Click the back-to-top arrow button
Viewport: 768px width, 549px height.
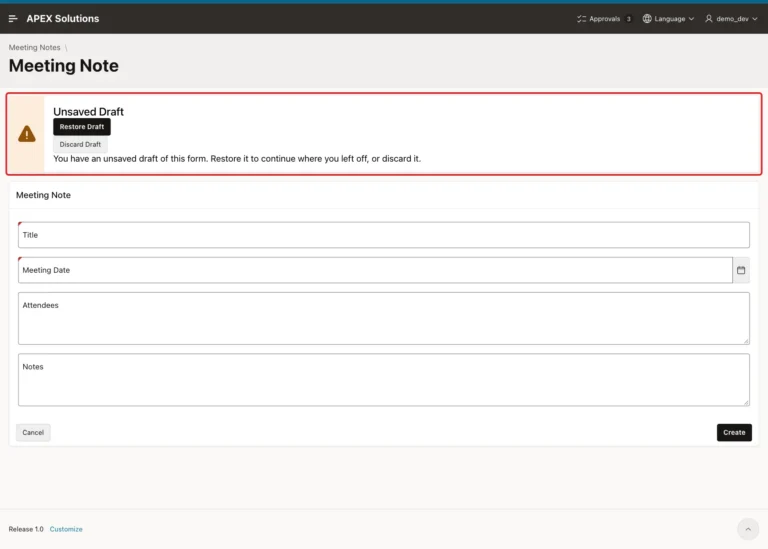coord(748,529)
